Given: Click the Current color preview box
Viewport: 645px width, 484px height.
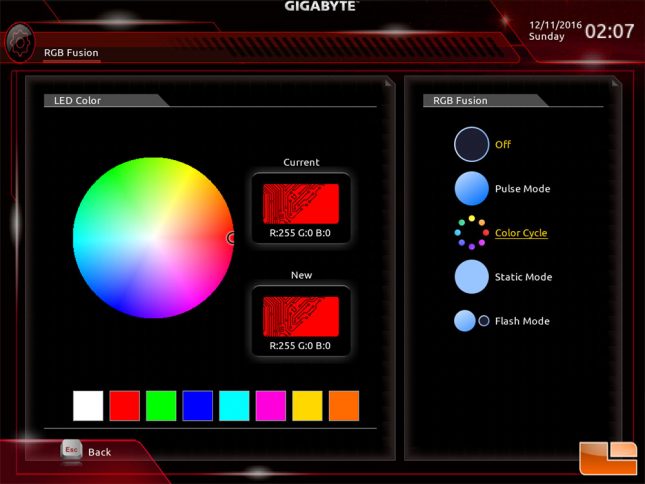Looking at the screenshot, I should (301, 204).
